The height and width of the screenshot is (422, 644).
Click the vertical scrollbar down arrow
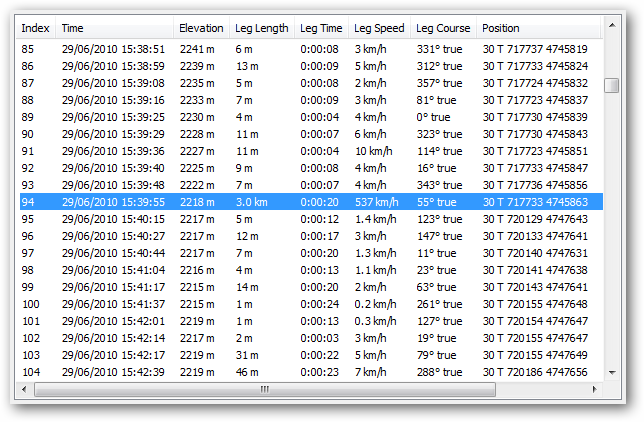point(612,372)
